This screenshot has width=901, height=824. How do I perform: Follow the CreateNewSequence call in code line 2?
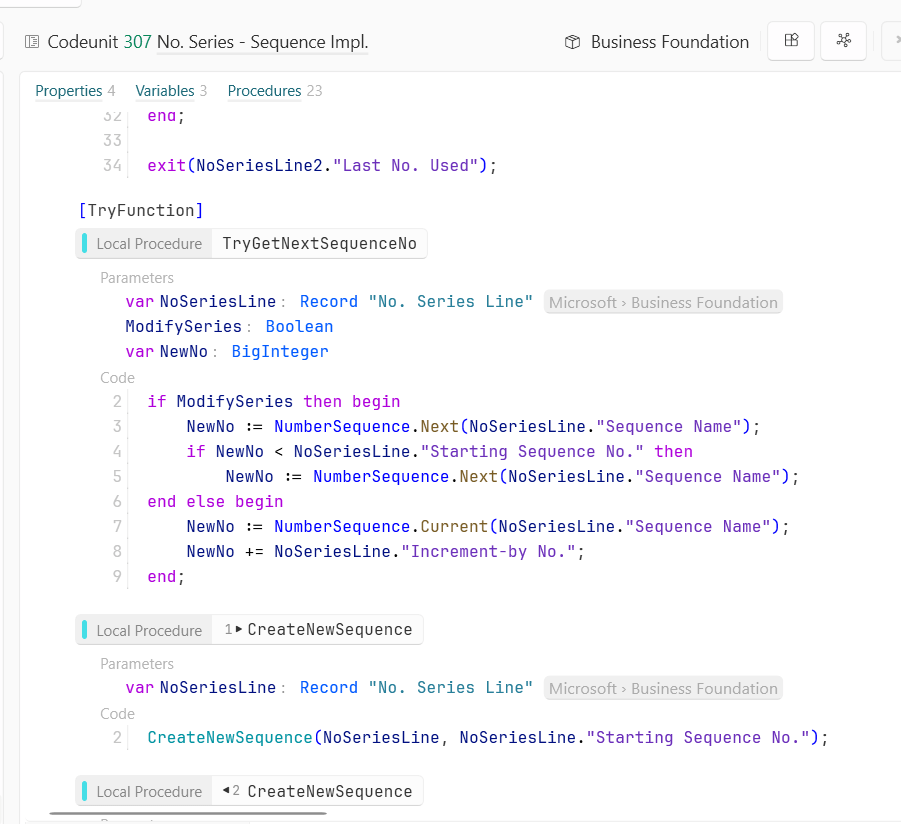coord(230,738)
